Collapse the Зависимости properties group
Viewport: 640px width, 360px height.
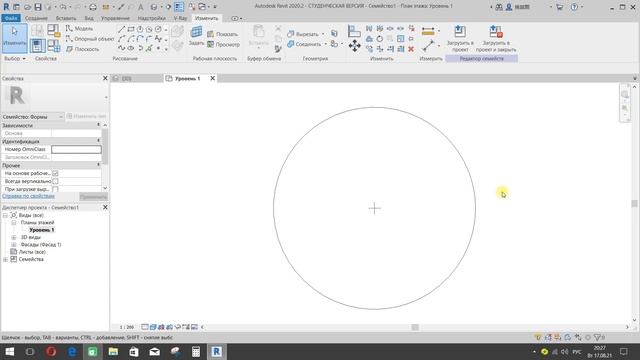coord(98,125)
